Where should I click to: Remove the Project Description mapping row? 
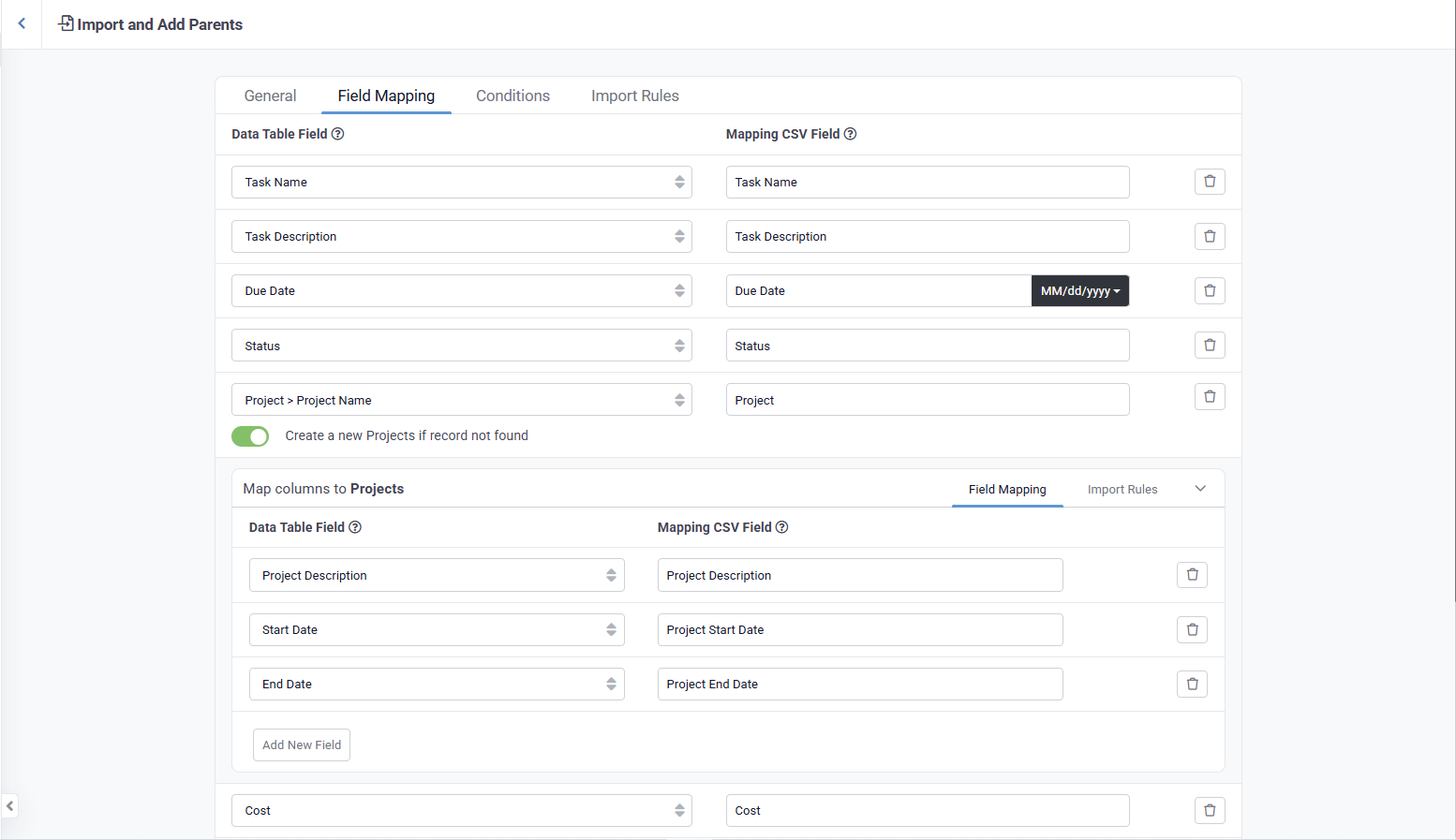(x=1192, y=575)
